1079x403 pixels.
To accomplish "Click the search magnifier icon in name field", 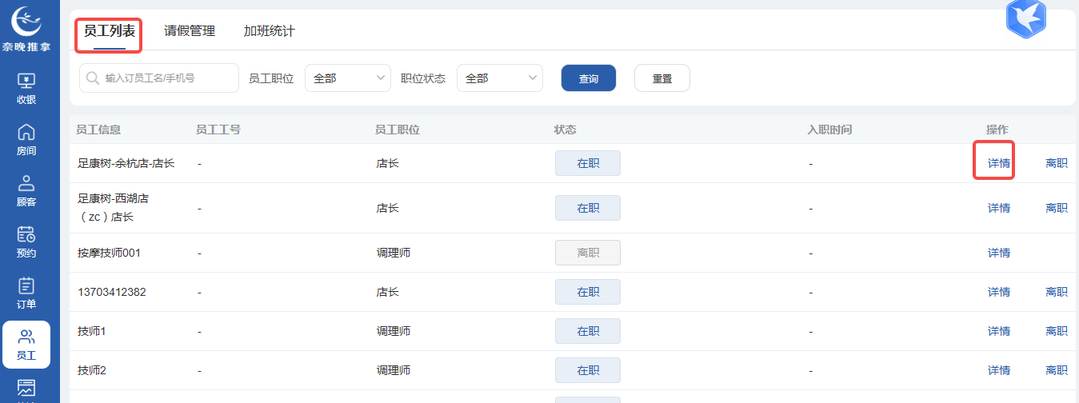I will coord(92,78).
